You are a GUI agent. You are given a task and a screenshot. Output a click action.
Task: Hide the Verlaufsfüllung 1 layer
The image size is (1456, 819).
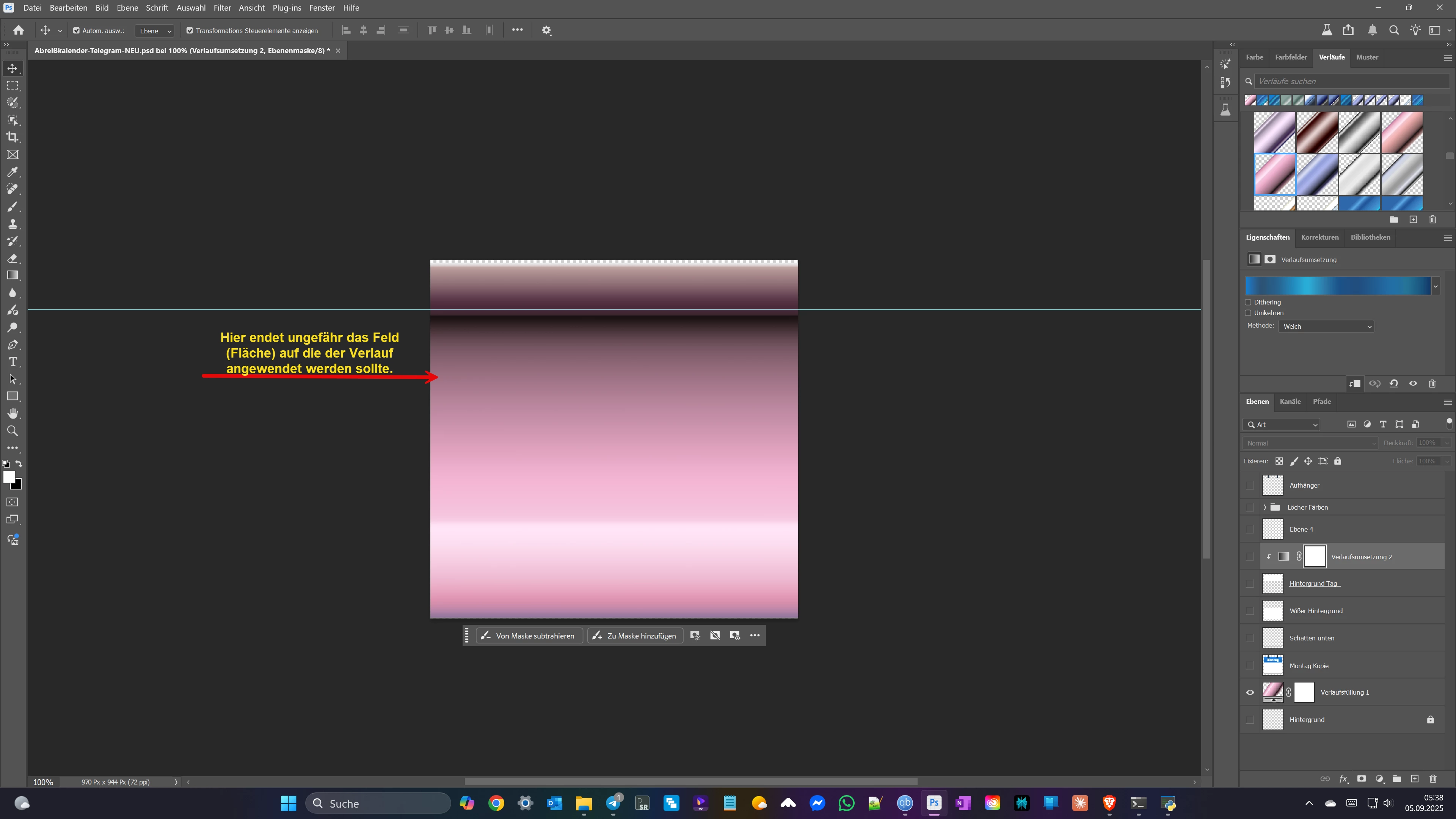tap(1250, 692)
